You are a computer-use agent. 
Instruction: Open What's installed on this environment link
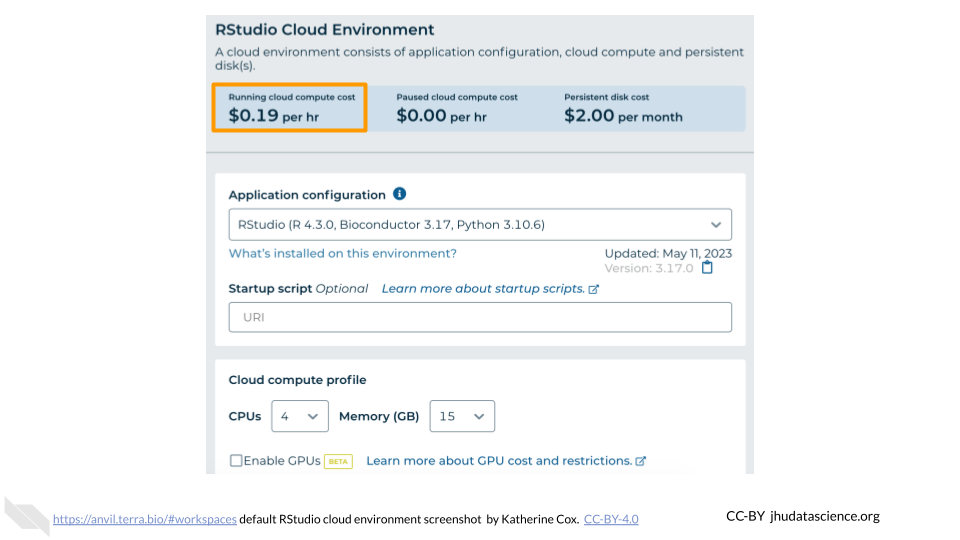(343, 253)
